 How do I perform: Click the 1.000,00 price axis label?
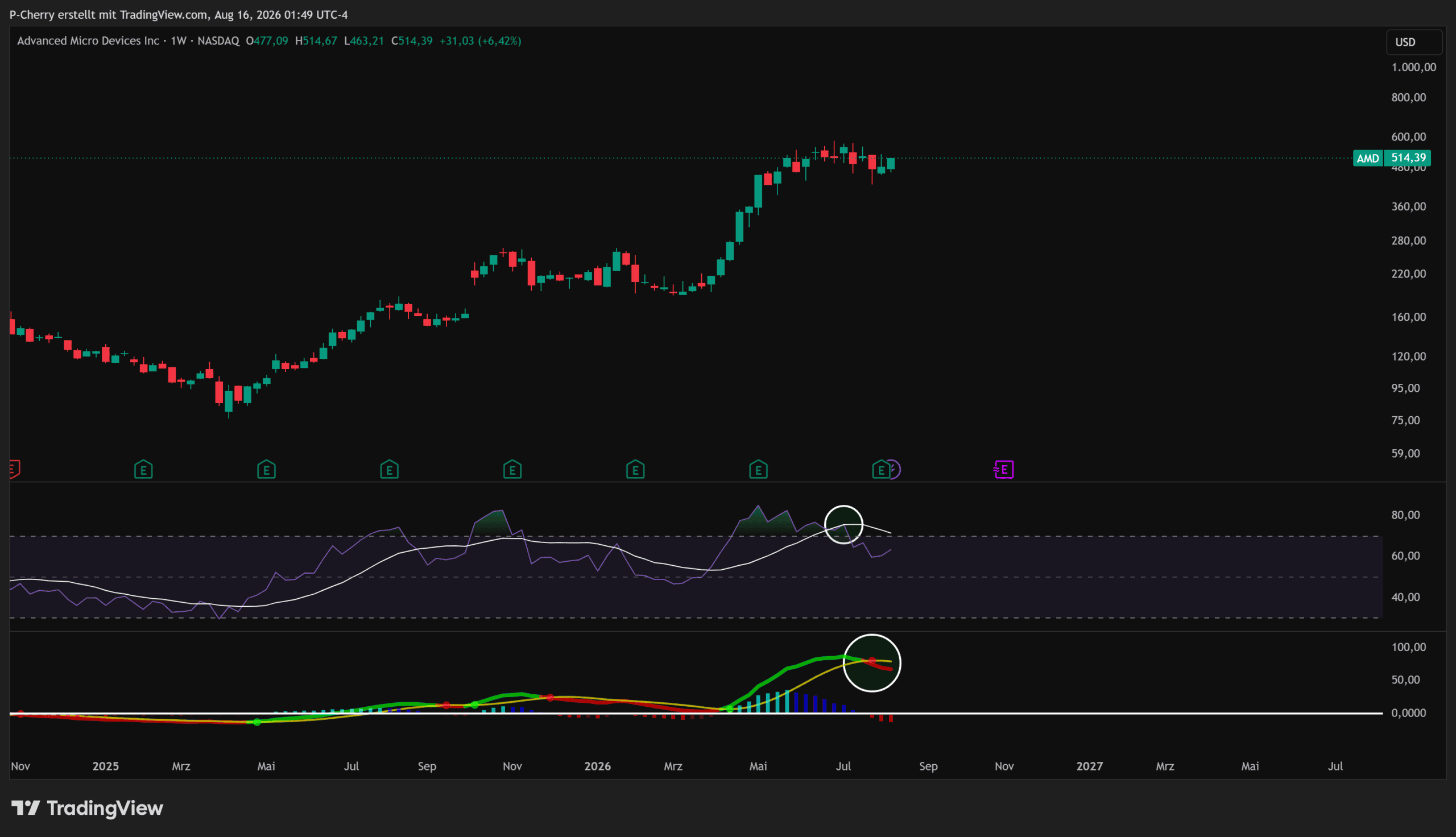(x=1413, y=67)
